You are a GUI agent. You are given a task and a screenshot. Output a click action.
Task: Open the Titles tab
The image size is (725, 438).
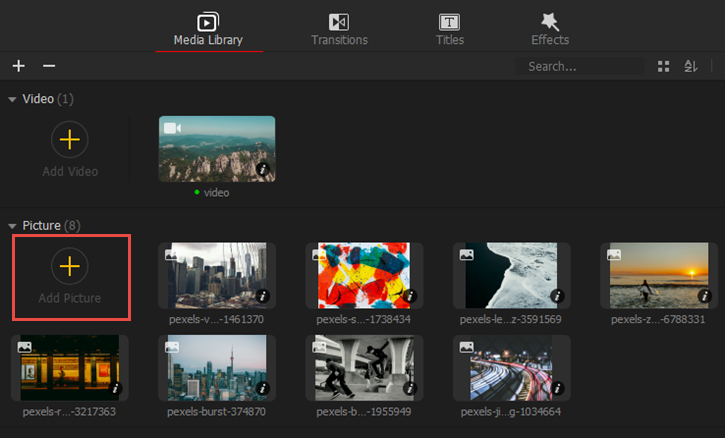tap(449, 30)
